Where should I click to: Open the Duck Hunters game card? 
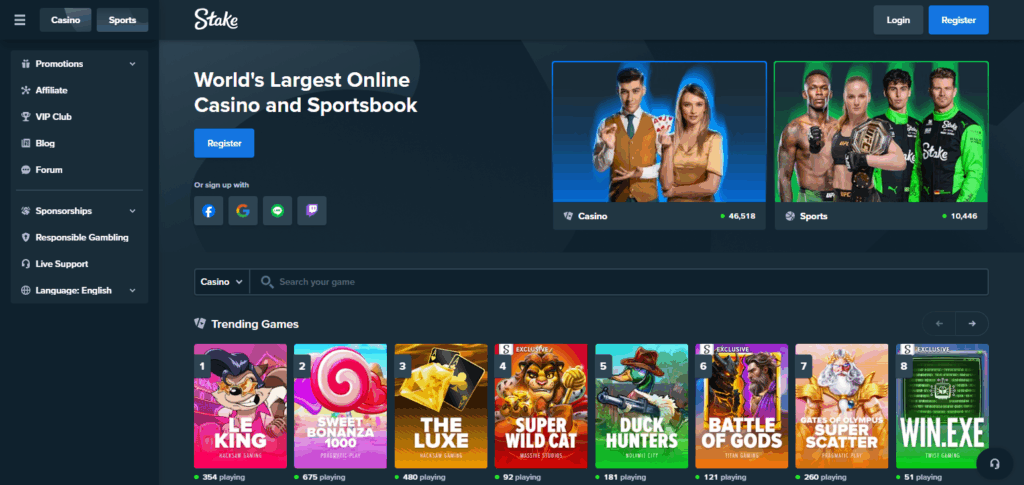(641, 406)
